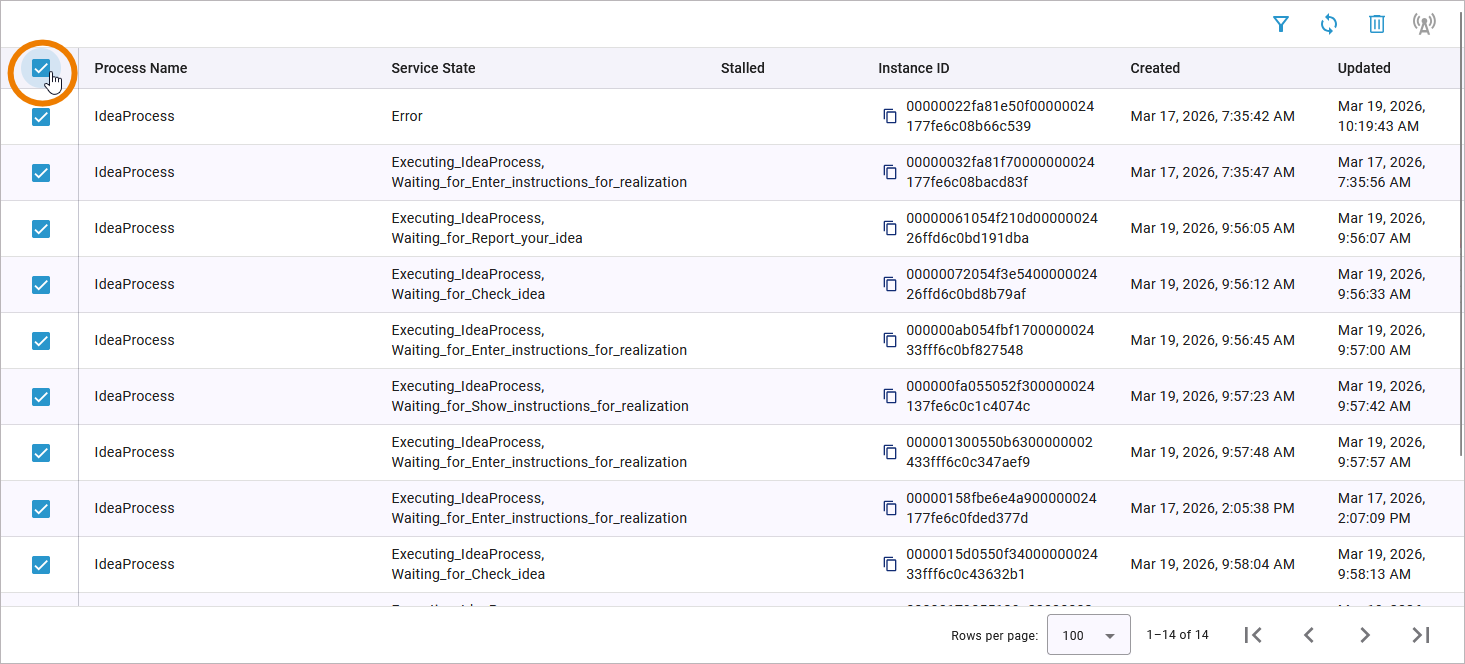Copy instance ID ending in 33fff6c0c43632b1
This screenshot has width=1465, height=664.
pos(890,564)
